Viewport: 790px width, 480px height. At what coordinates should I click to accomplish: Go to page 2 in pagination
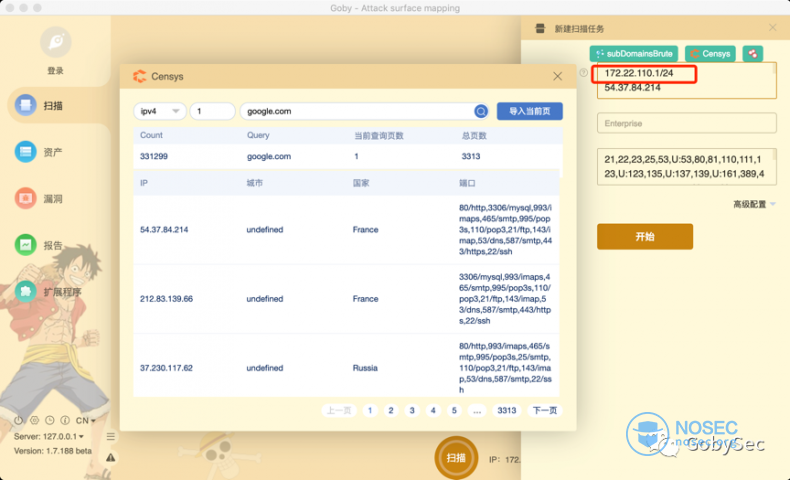point(391,410)
